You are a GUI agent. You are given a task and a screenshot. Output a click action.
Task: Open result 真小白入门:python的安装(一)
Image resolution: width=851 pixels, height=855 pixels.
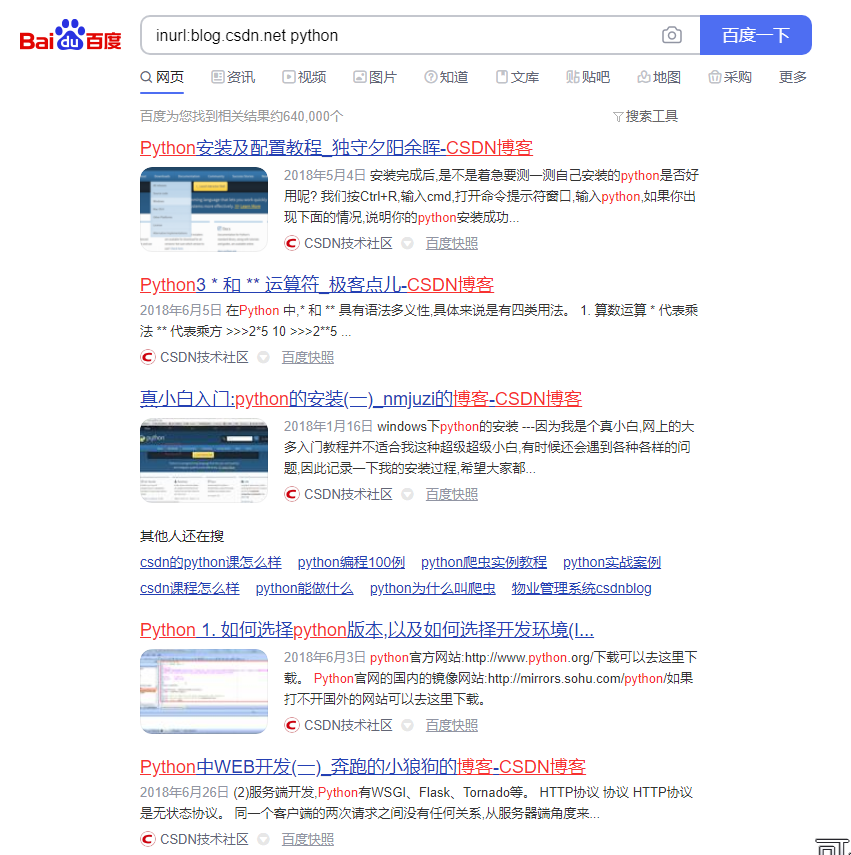pyautogui.click(x=361, y=399)
